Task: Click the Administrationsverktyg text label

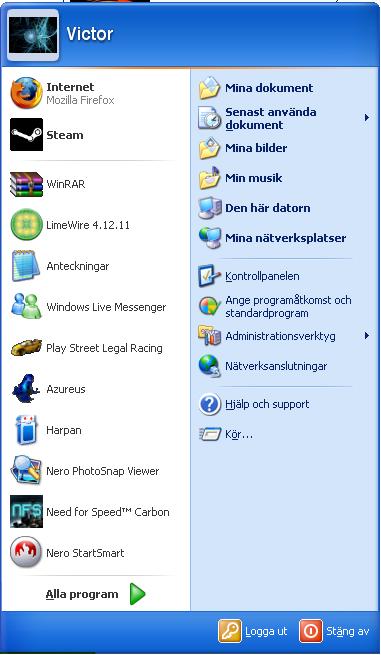Action: (280, 336)
